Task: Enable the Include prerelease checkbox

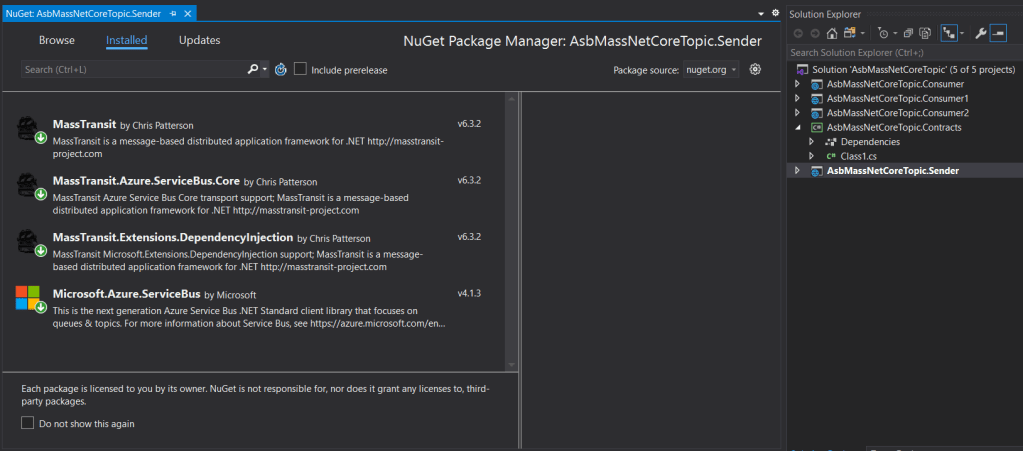Action: click(300, 70)
